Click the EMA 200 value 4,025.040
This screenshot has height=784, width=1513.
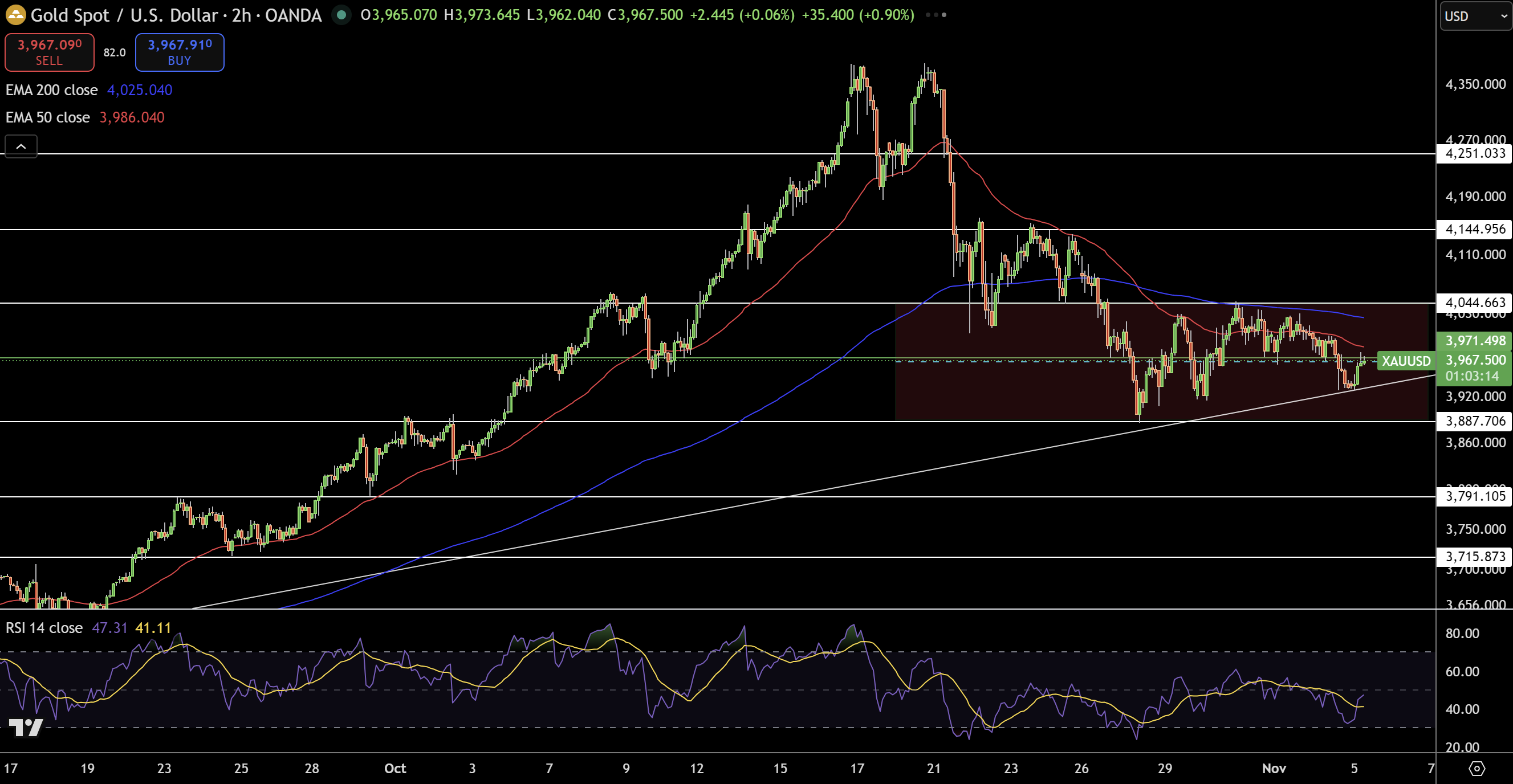pyautogui.click(x=140, y=90)
